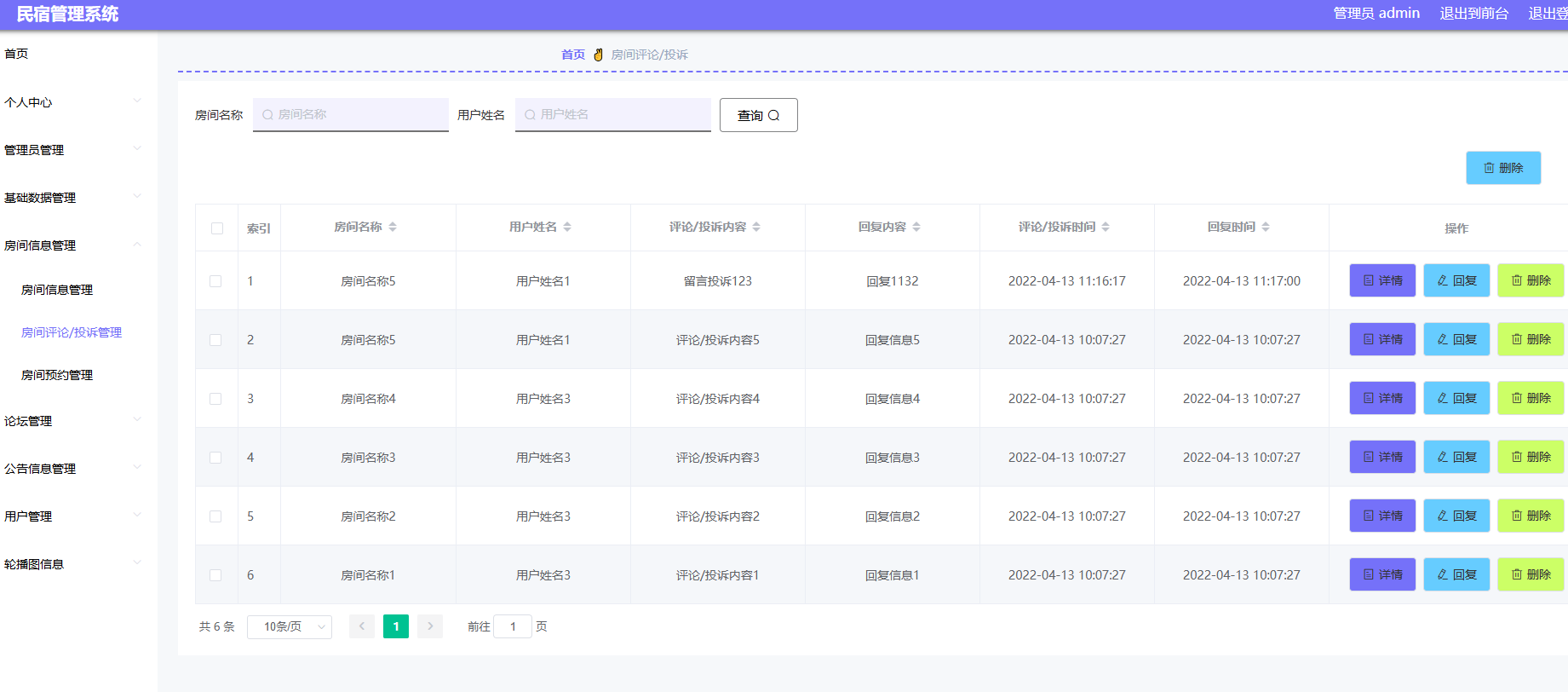Click the top blue 删除 batch delete button

[x=1503, y=168]
